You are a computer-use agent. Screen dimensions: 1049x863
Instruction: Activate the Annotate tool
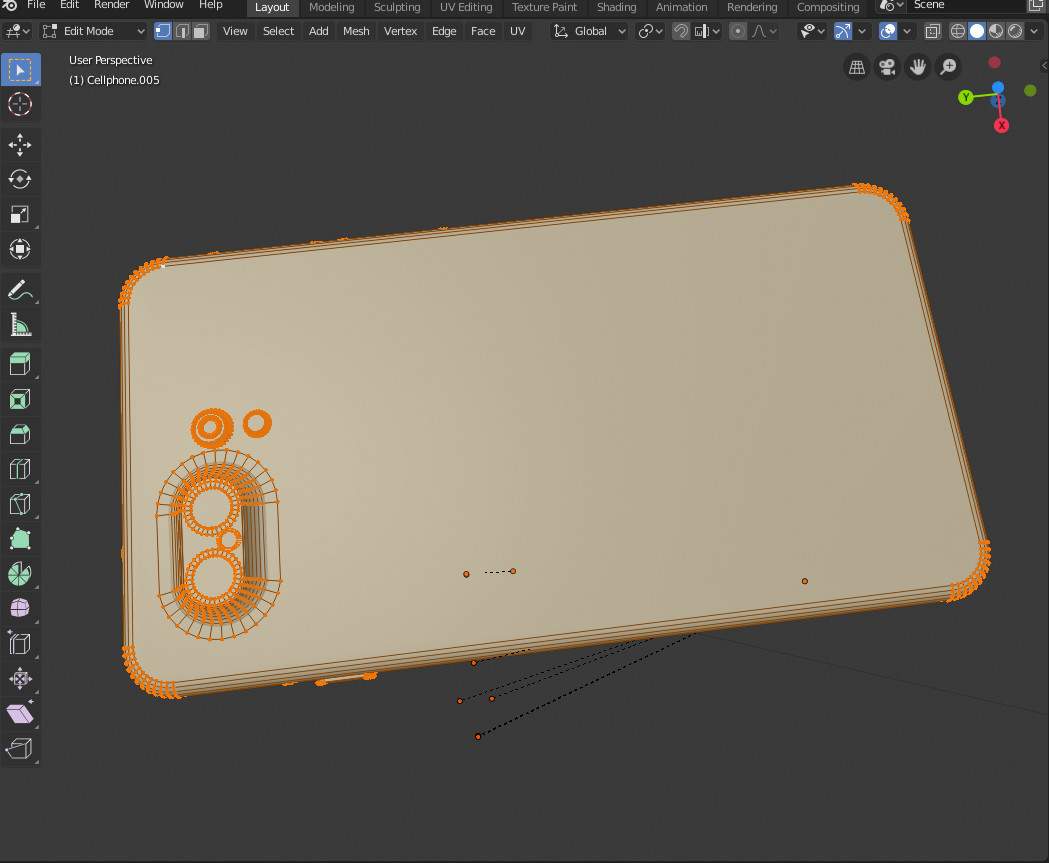[x=20, y=289]
